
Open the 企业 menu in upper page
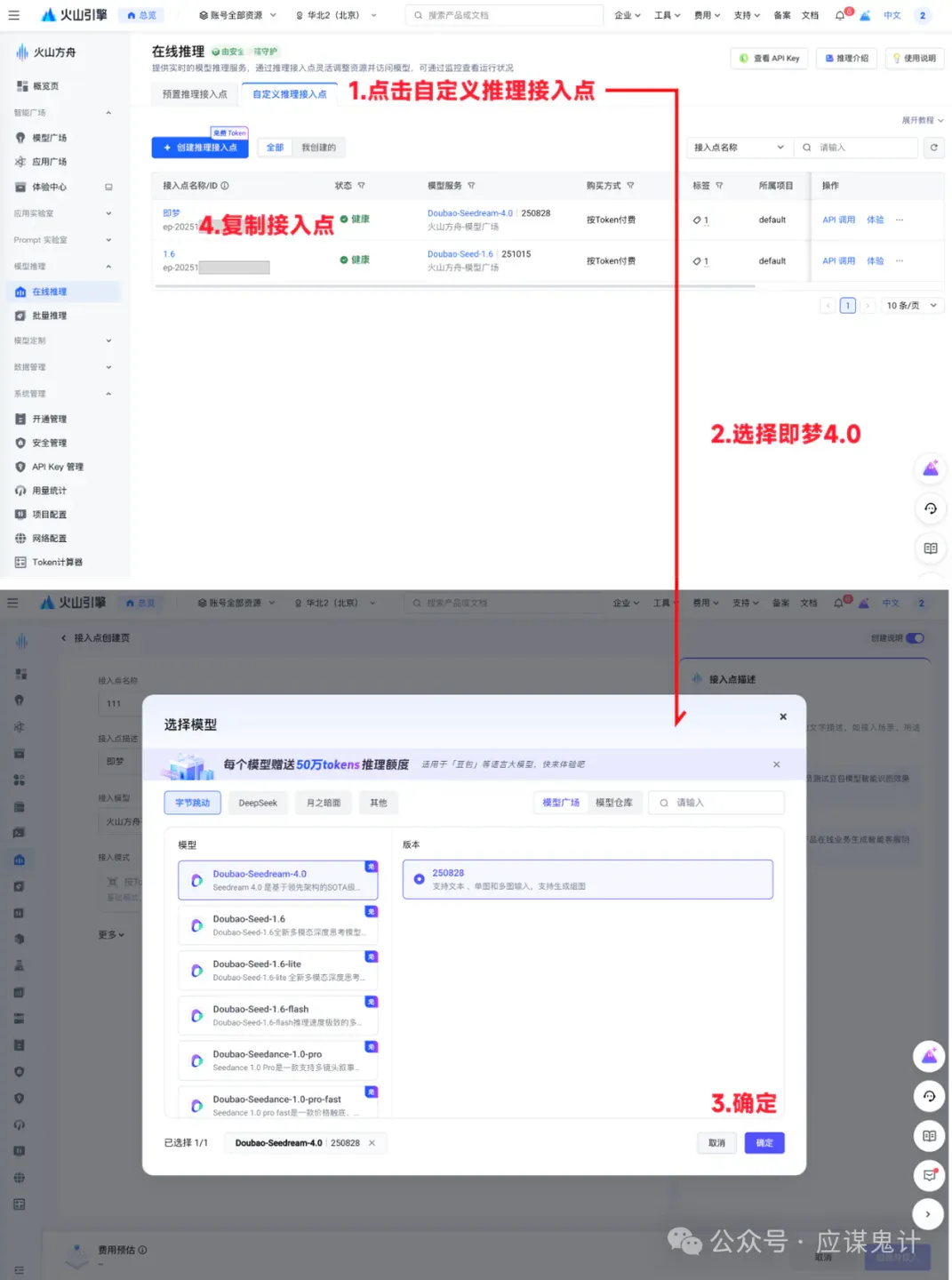(x=628, y=15)
